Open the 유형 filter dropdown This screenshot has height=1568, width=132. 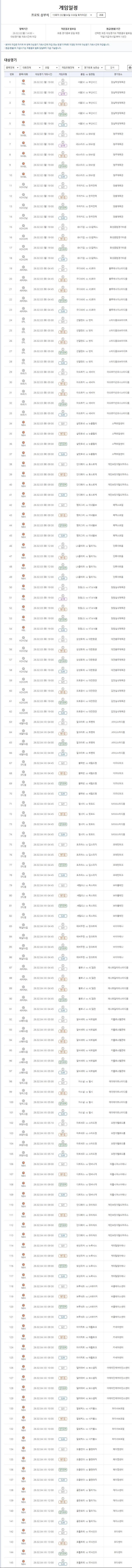(47, 68)
